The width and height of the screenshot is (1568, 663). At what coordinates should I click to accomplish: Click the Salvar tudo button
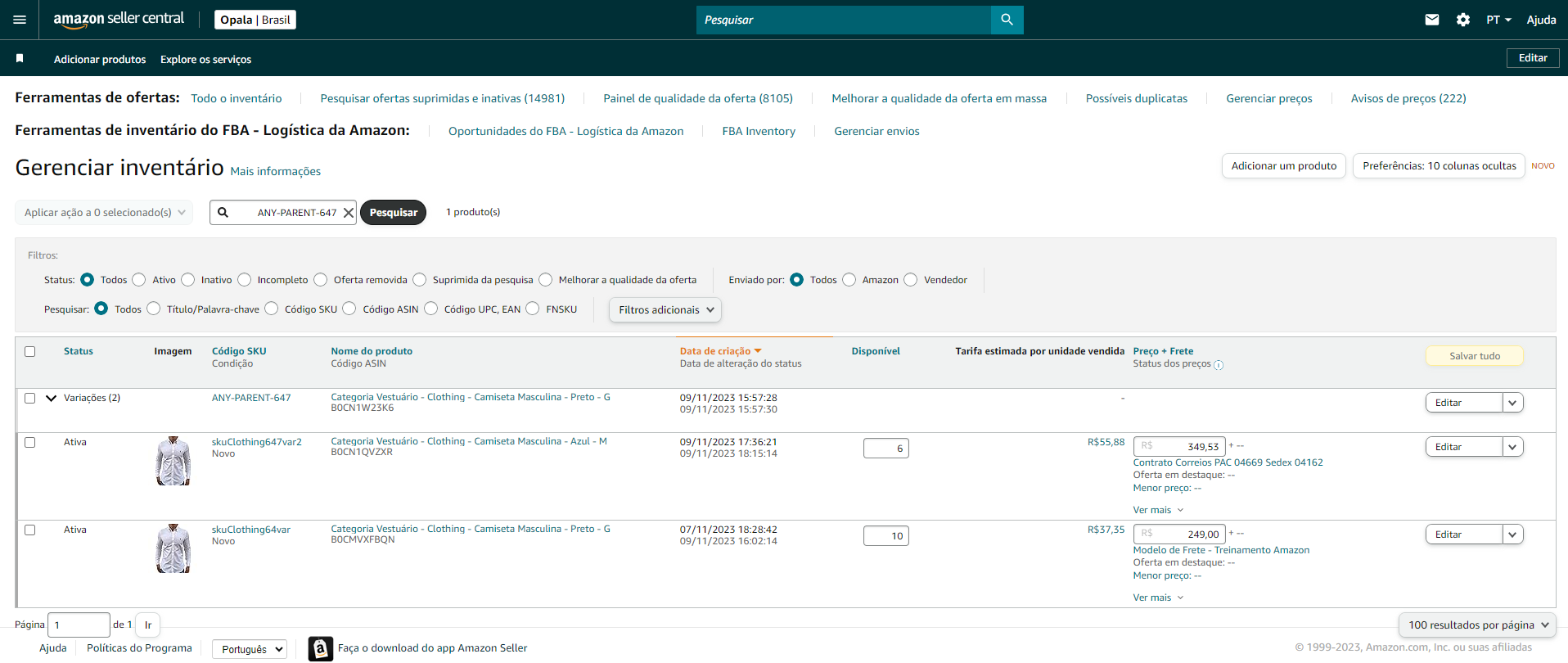pos(1475,356)
